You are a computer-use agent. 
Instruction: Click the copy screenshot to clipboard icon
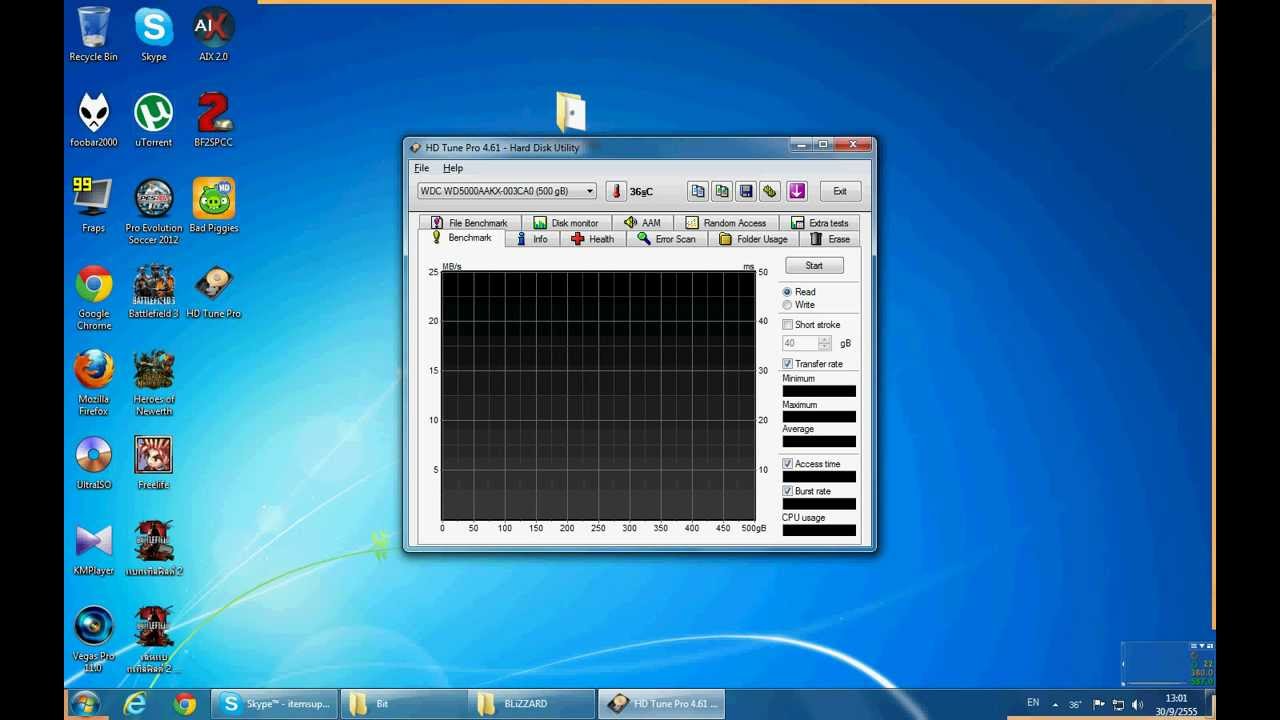tap(722, 191)
